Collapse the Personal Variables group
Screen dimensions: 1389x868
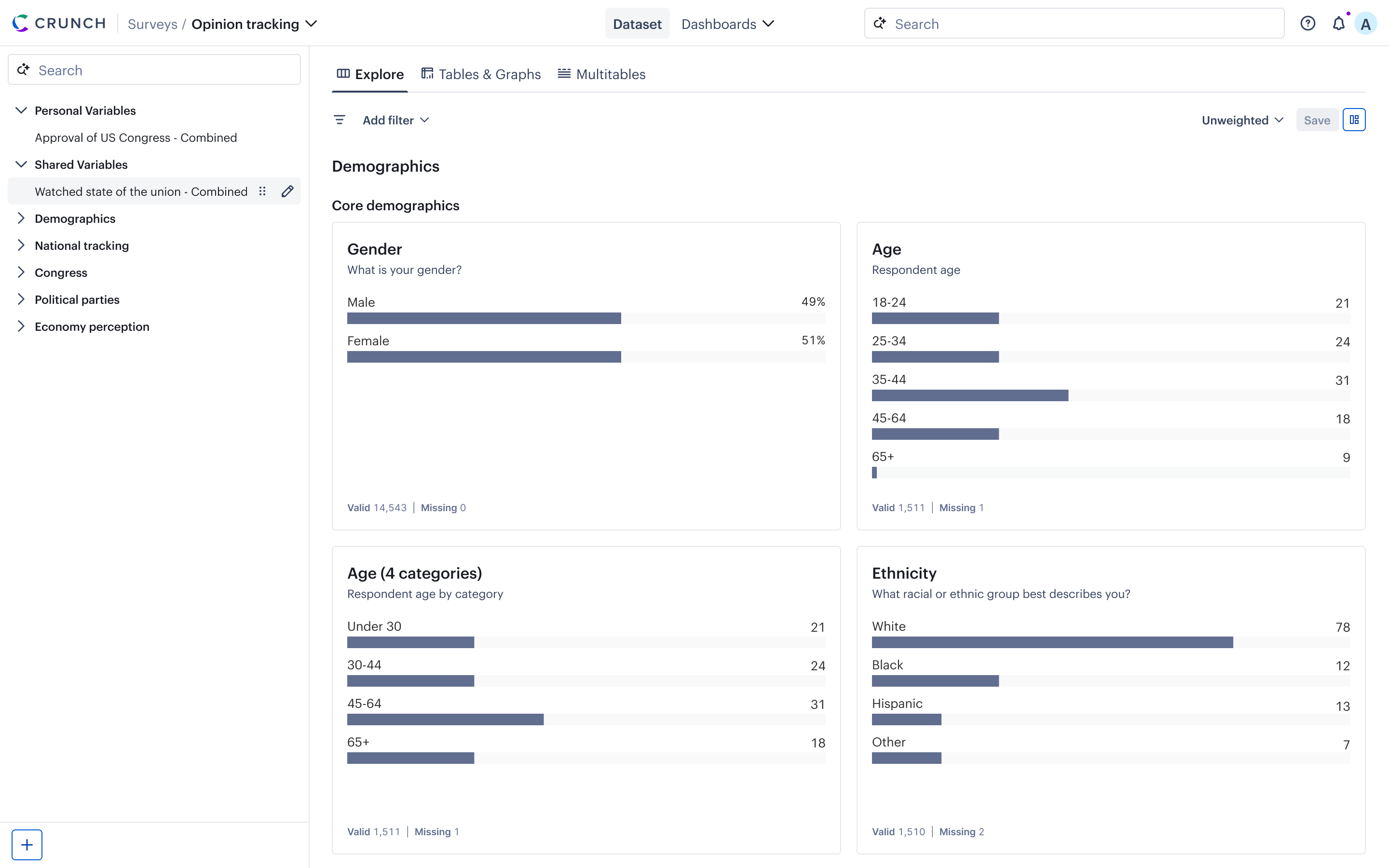point(21,110)
